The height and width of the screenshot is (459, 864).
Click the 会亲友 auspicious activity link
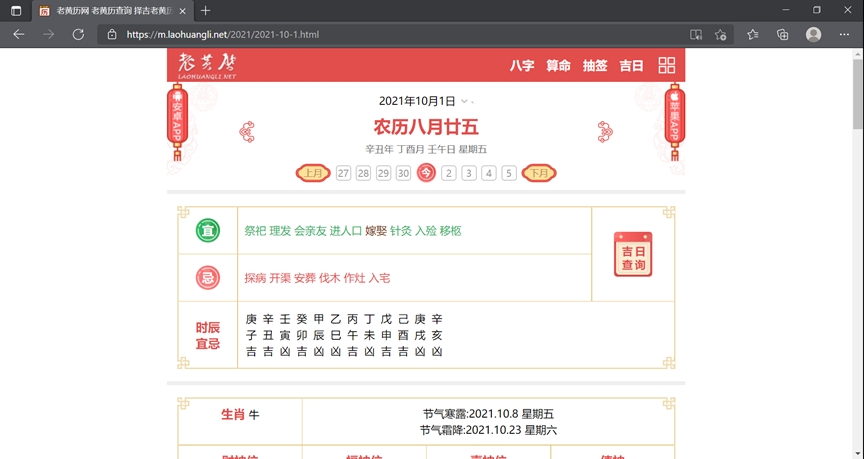coord(310,231)
